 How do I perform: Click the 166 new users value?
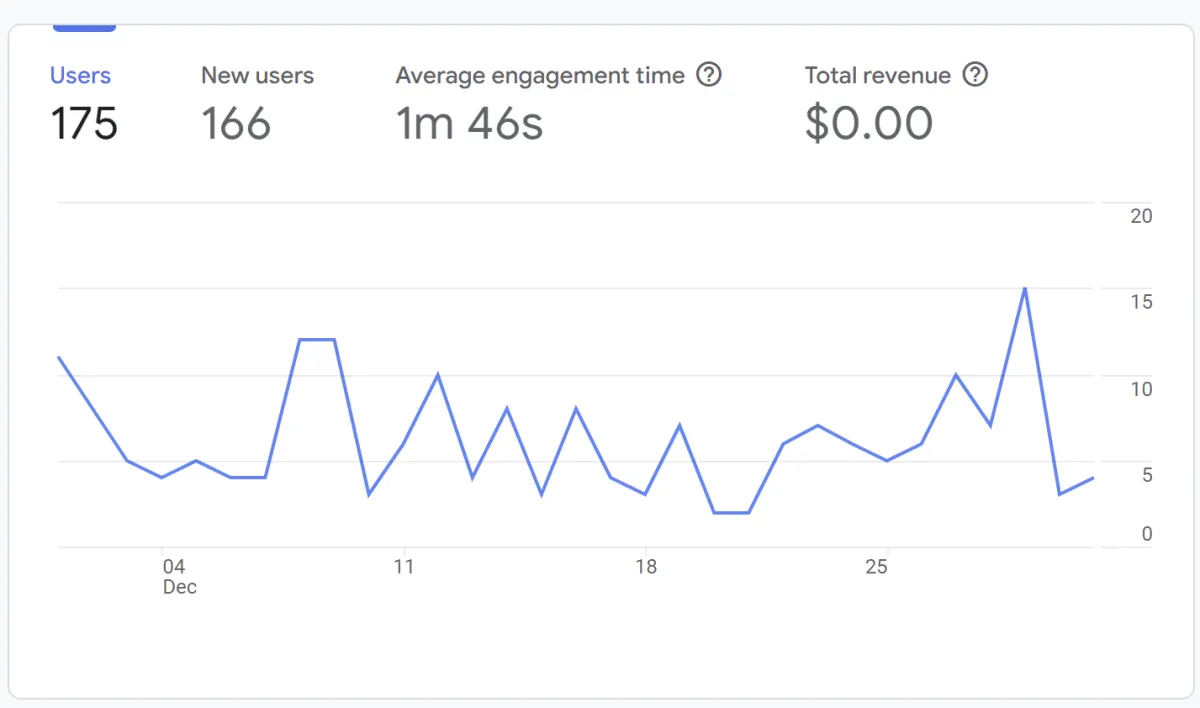coord(236,124)
